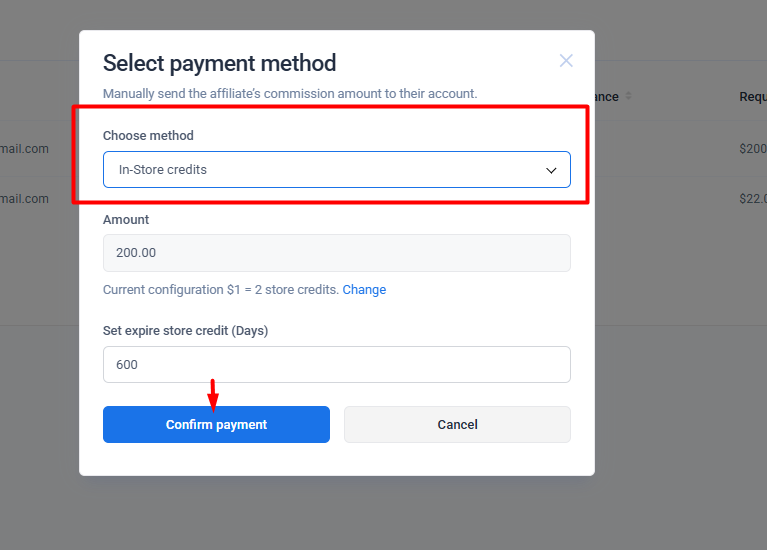Screen dimensions: 767x550
Task: Click the Amount field showing 200.00
Action: [336, 253]
